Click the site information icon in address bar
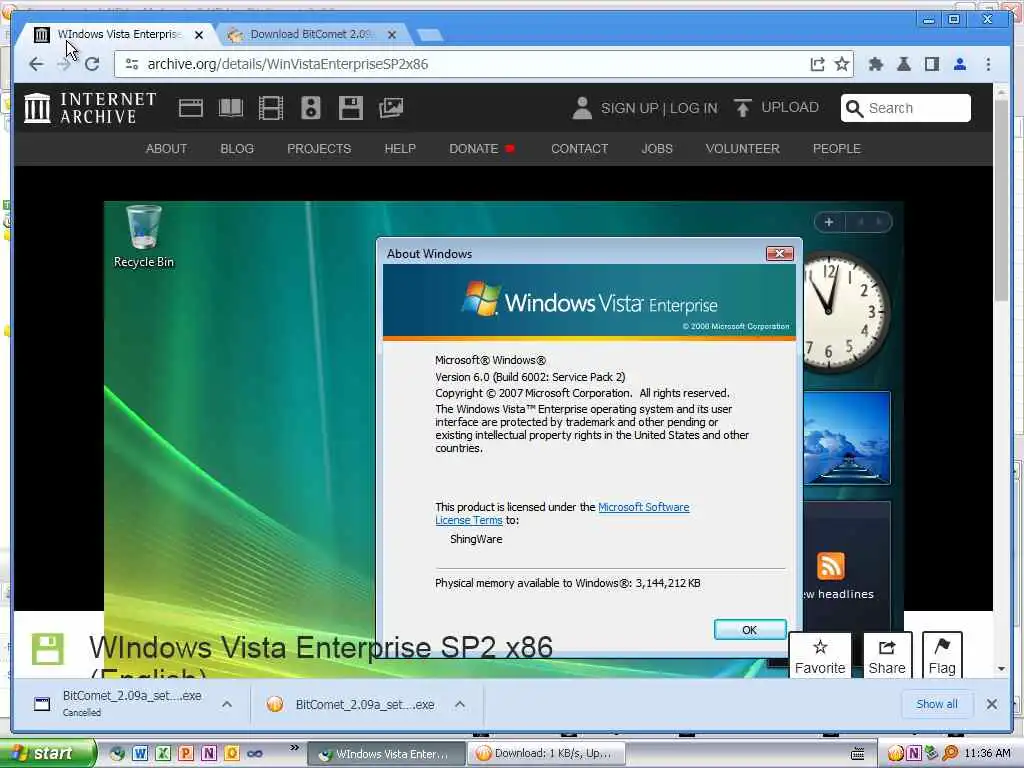The width and height of the screenshot is (1024, 768). pyautogui.click(x=132, y=64)
